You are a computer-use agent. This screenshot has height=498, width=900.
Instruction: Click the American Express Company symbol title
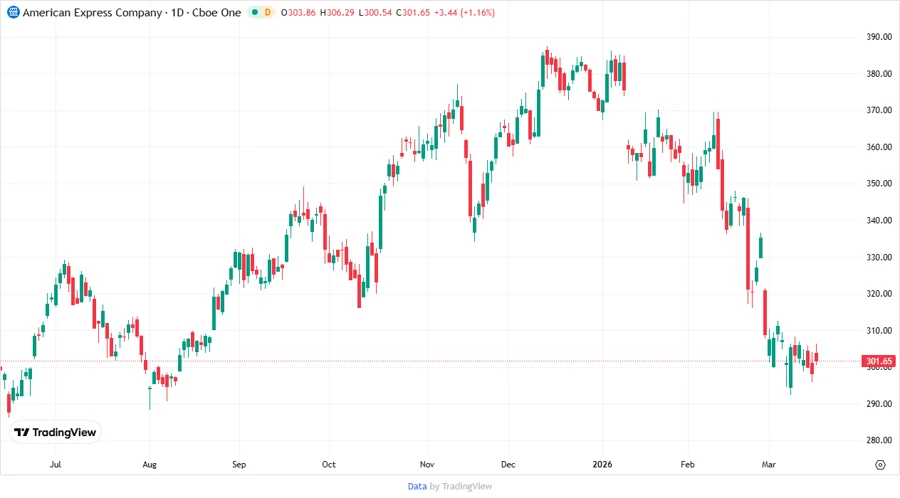coord(92,13)
